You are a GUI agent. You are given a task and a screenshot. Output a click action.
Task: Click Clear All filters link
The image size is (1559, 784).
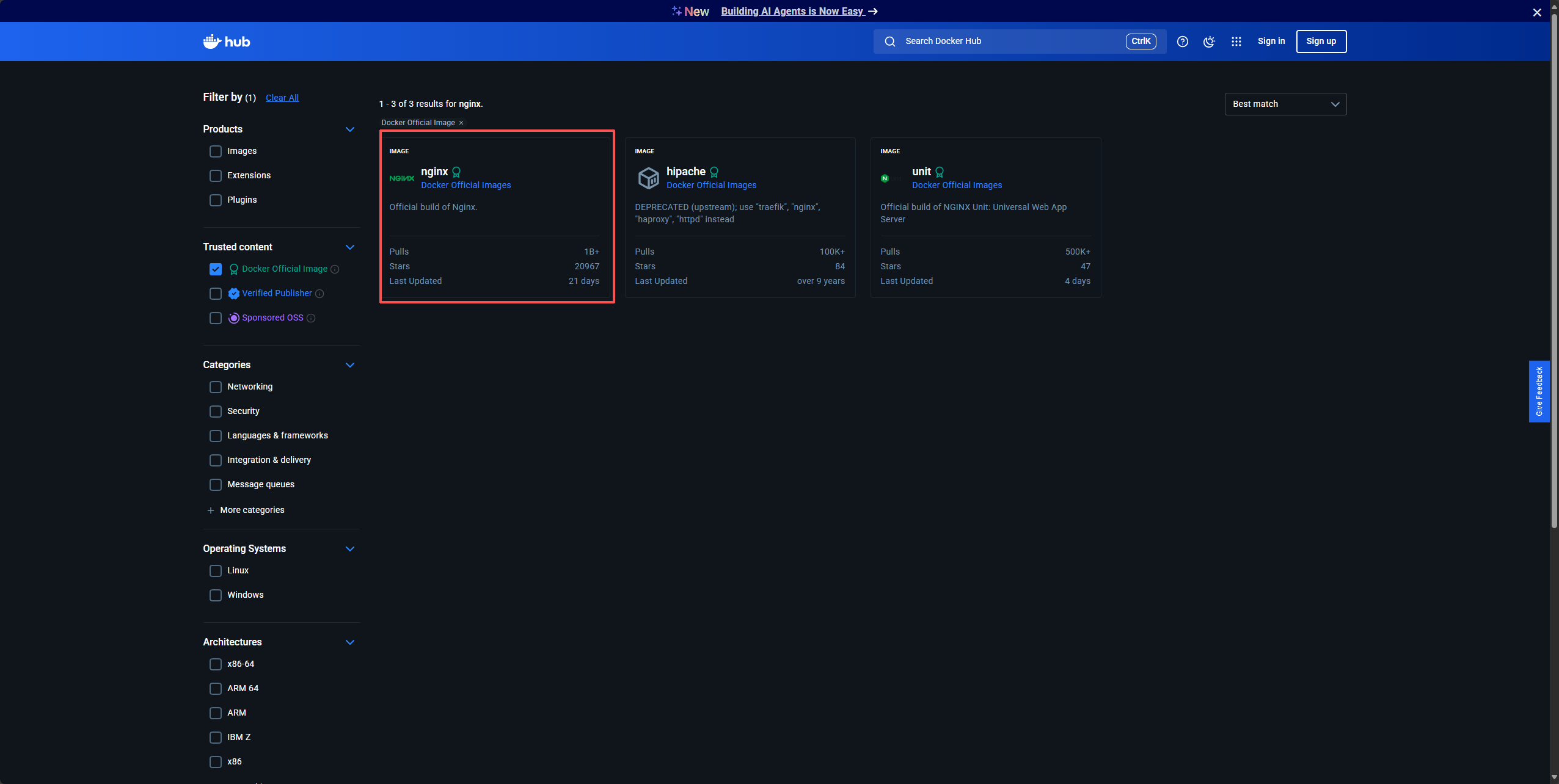click(282, 98)
